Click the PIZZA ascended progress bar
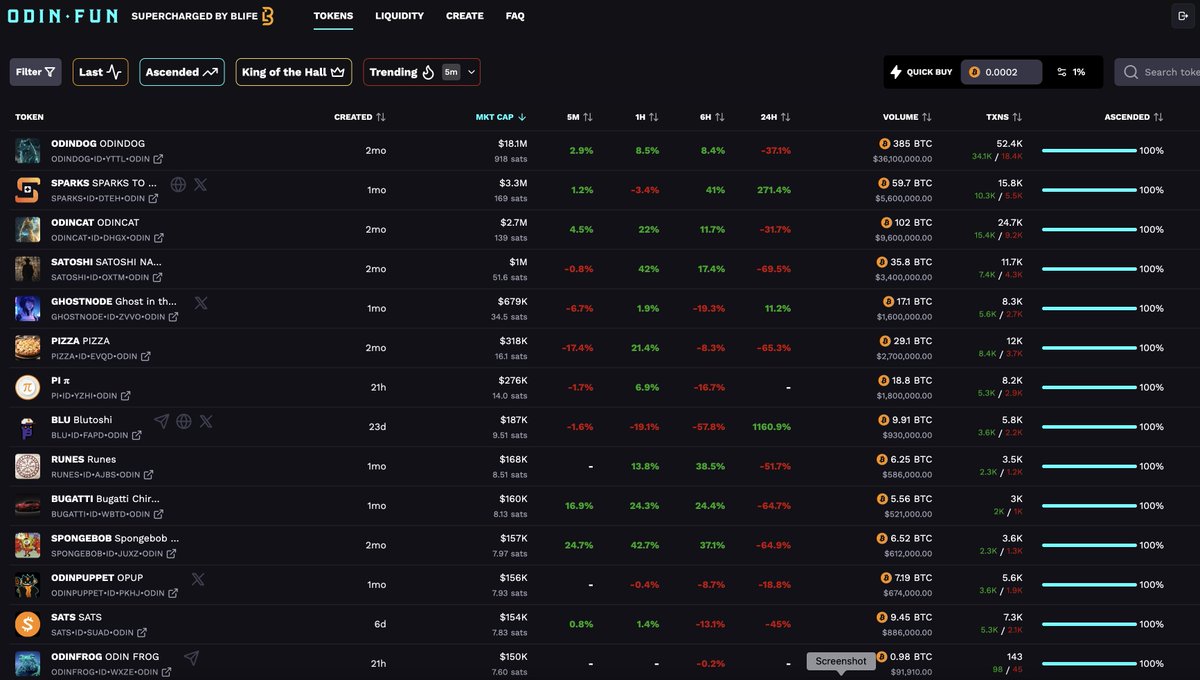 1089,348
